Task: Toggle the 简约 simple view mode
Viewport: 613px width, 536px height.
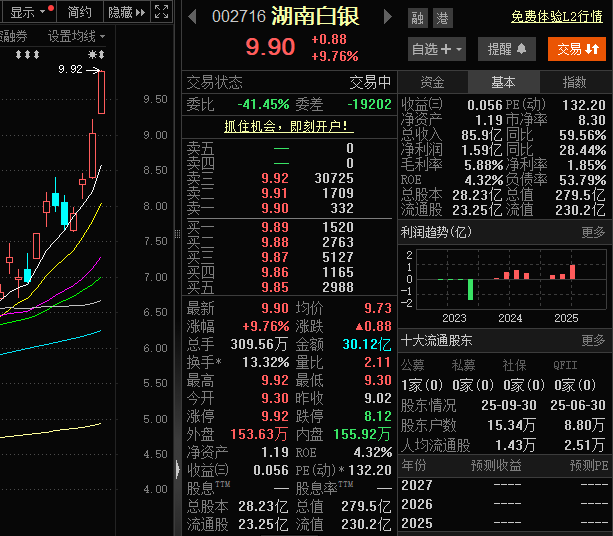Action: click(79, 12)
